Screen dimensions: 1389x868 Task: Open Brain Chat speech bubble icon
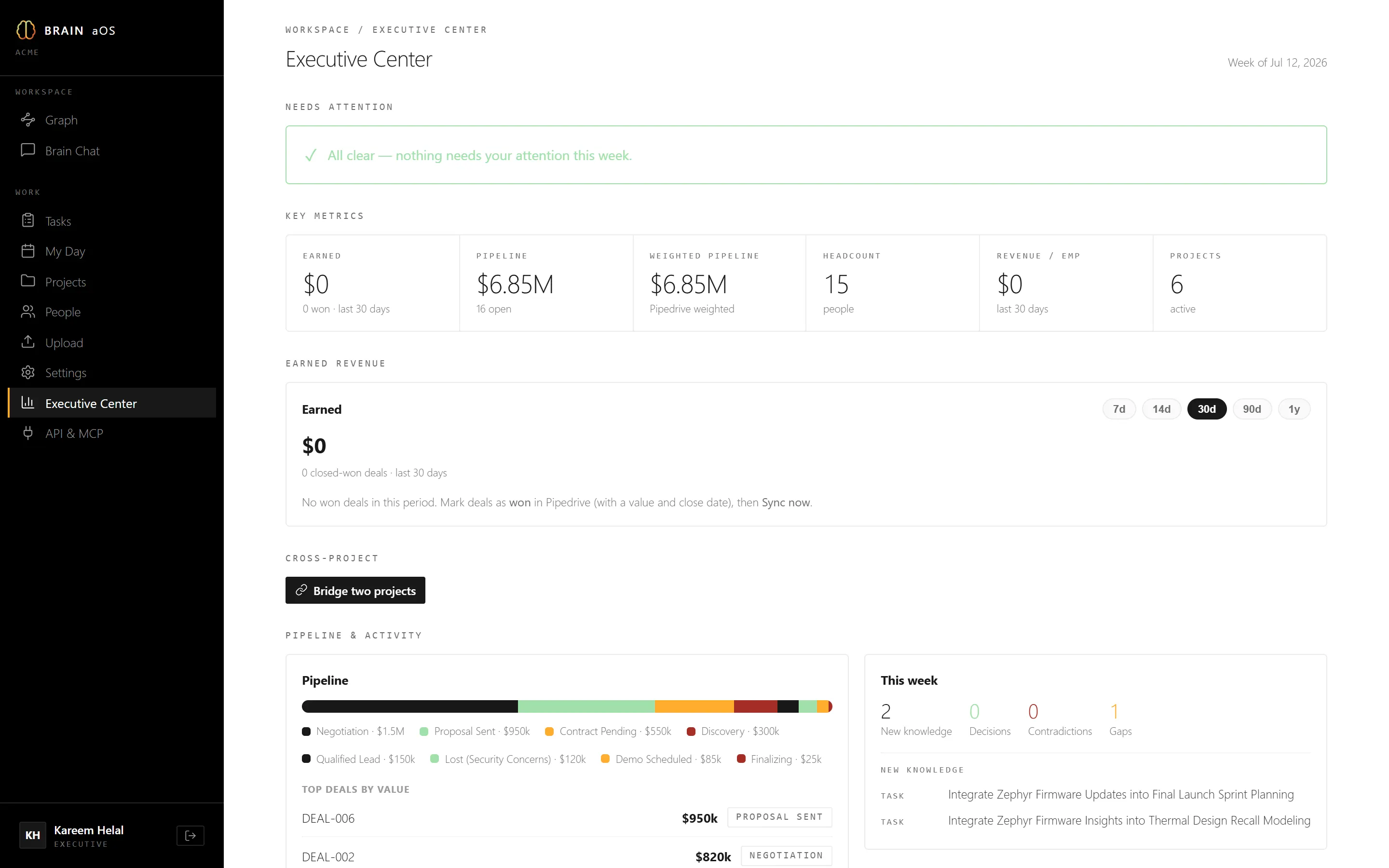click(27, 150)
